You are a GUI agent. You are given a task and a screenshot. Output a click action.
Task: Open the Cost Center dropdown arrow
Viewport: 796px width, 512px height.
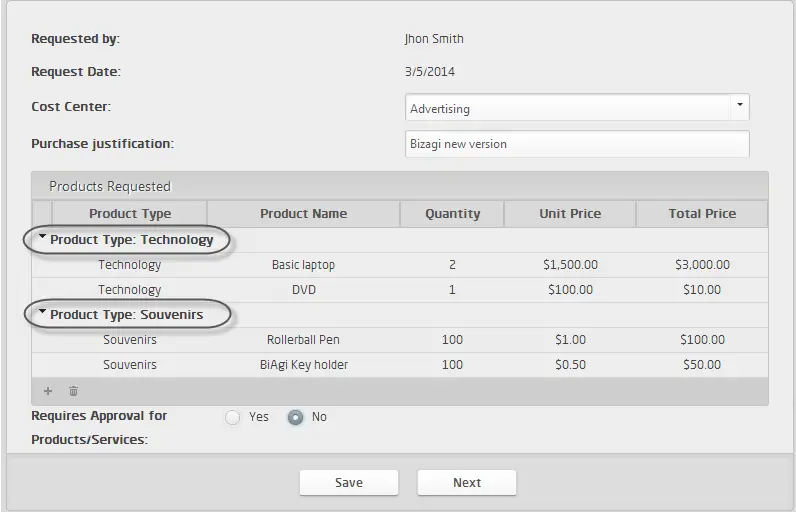[740, 105]
